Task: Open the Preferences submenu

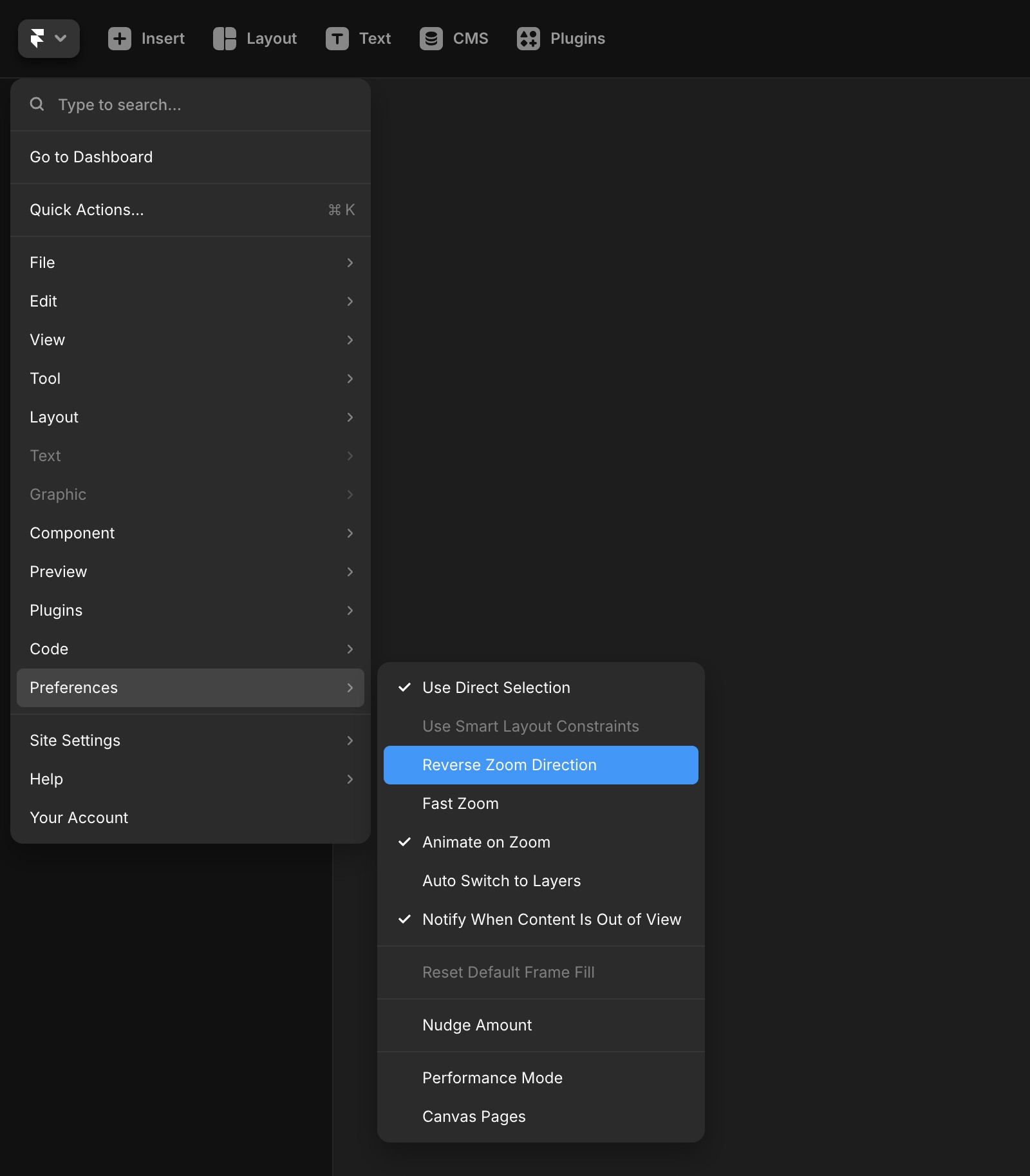Action: click(x=191, y=688)
